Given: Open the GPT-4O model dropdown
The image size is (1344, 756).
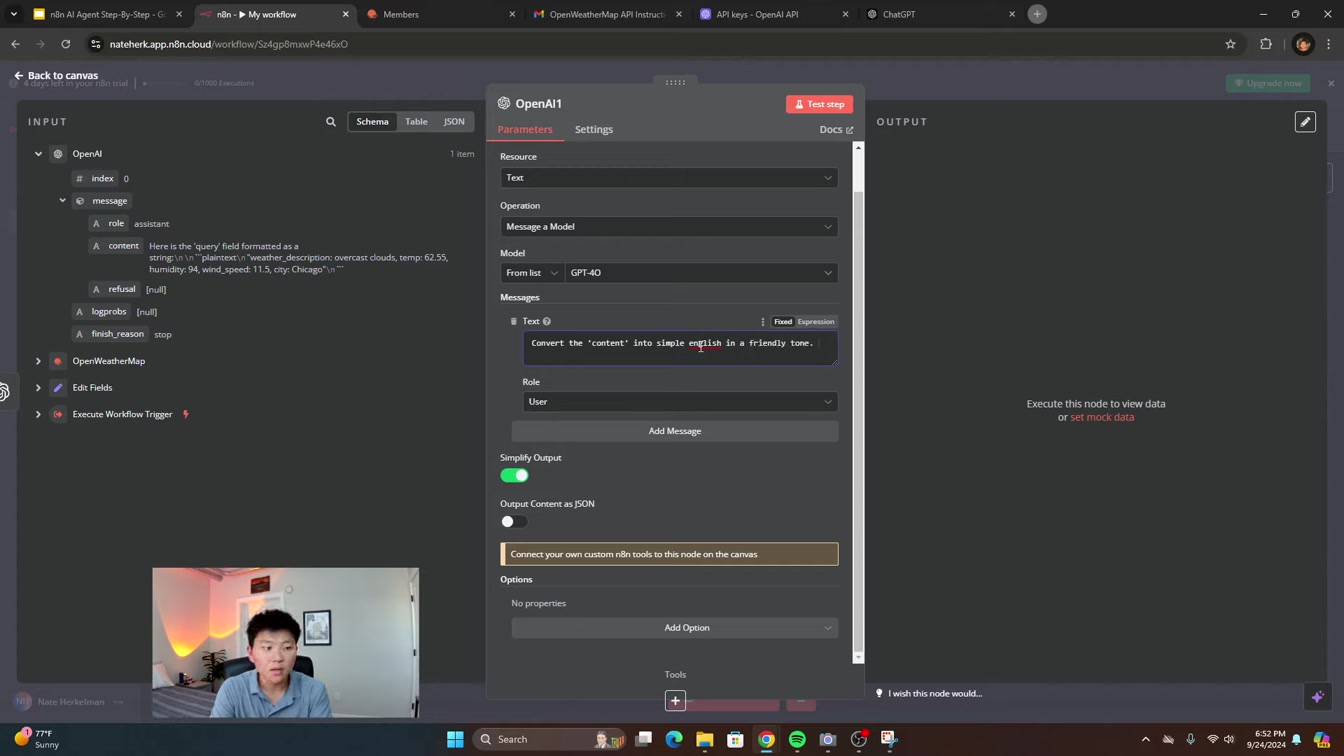Looking at the screenshot, I should tap(701, 273).
